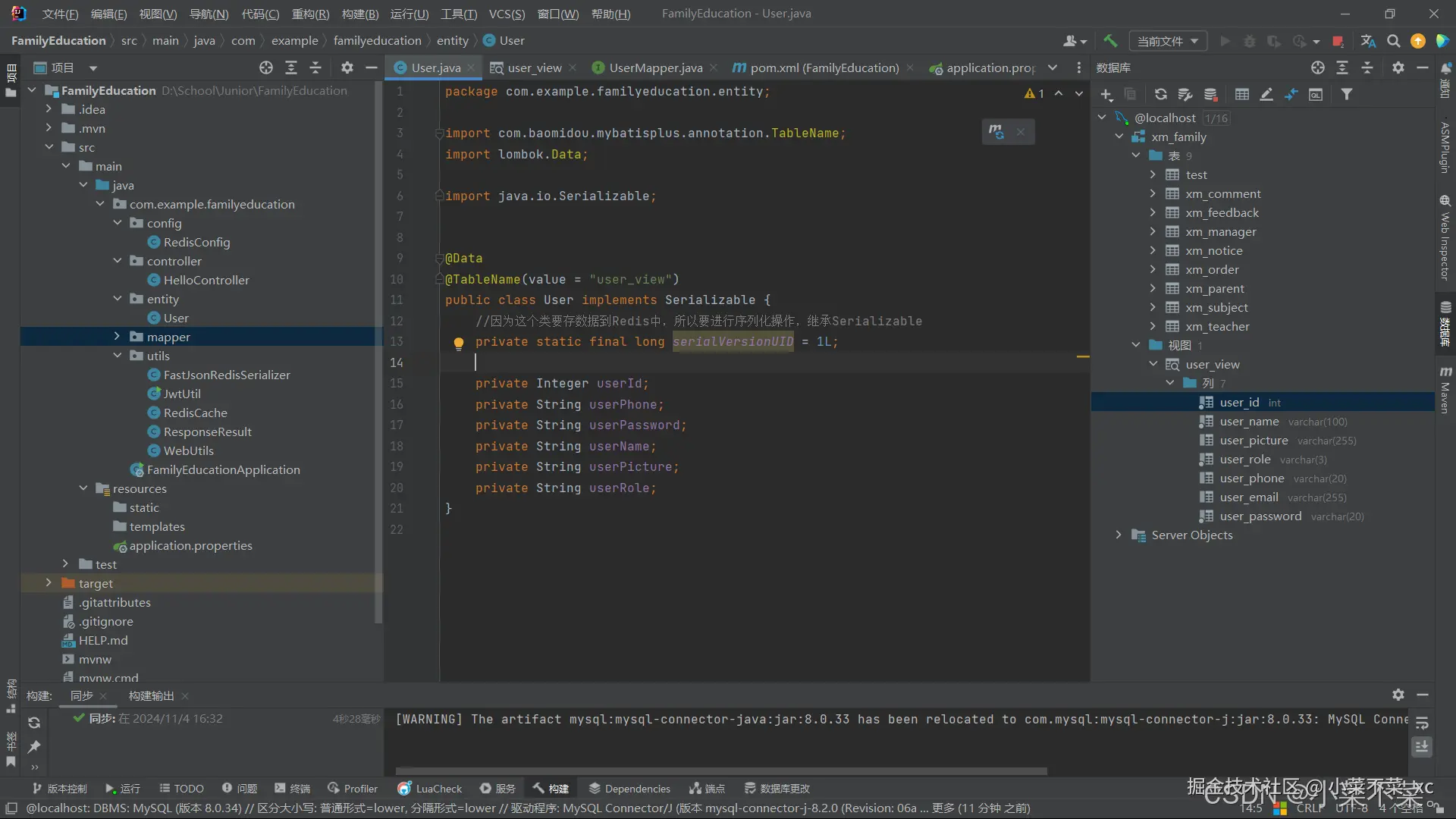Screen dimensions: 1456x819
Task: Switch to the UserMapper.java editor tab
Action: 655,67
